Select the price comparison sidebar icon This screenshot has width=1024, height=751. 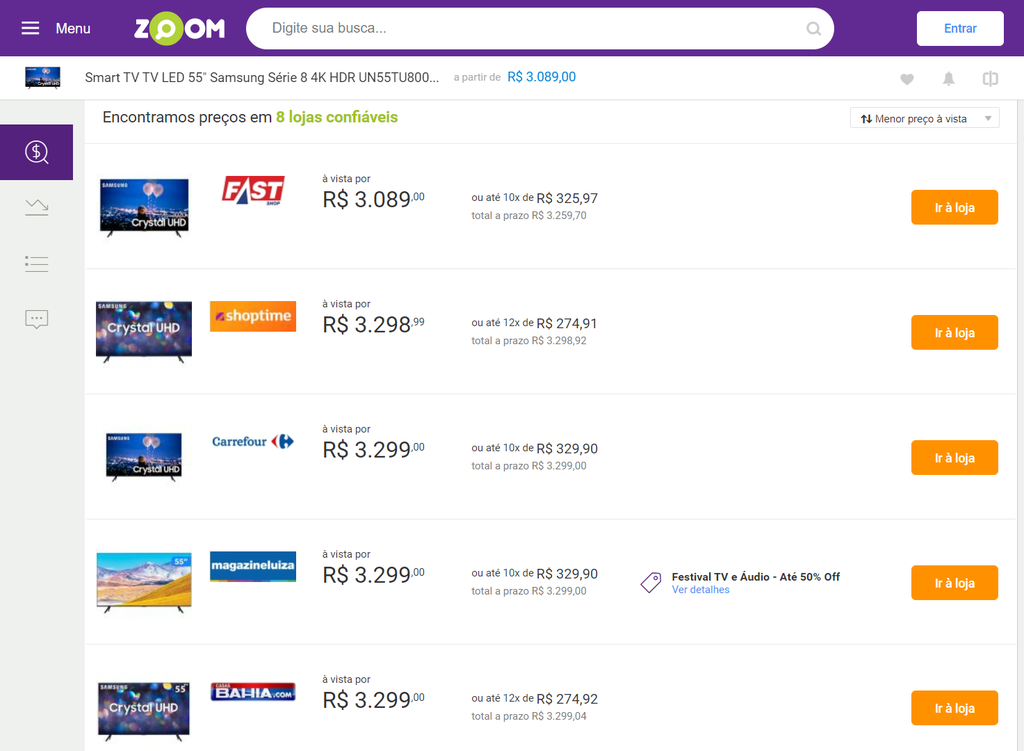37,152
